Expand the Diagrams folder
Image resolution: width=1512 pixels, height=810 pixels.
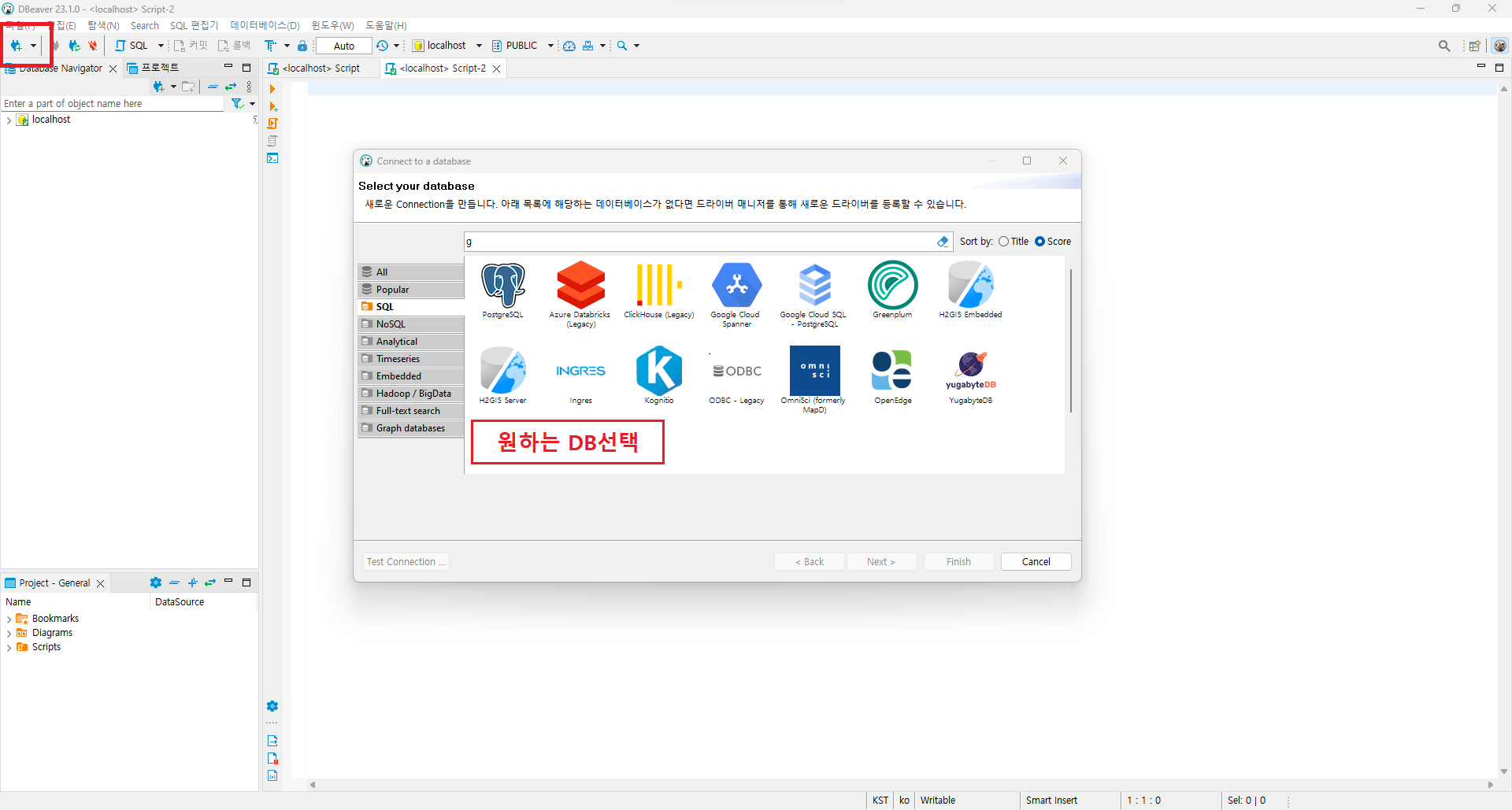coord(9,634)
